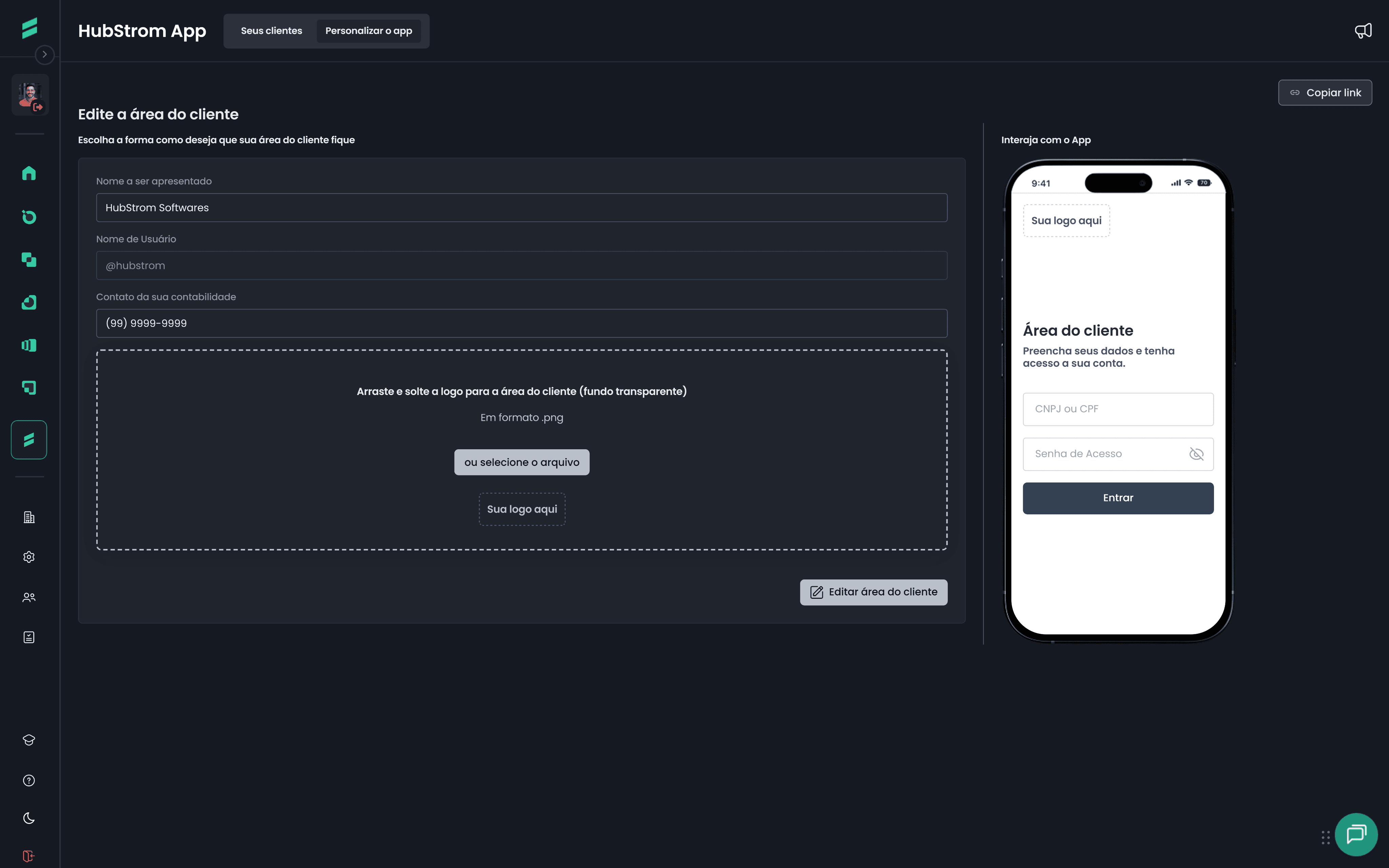Screen dimensions: 1389x868
Task: Click the red logout door icon
Action: coord(29,856)
